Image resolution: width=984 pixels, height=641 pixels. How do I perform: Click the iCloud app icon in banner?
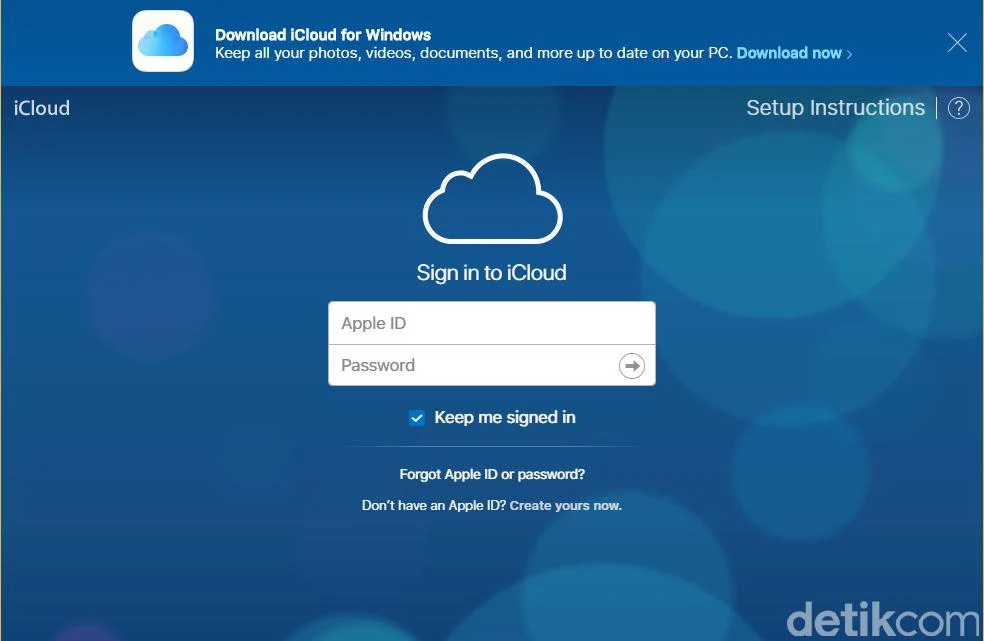click(x=163, y=41)
